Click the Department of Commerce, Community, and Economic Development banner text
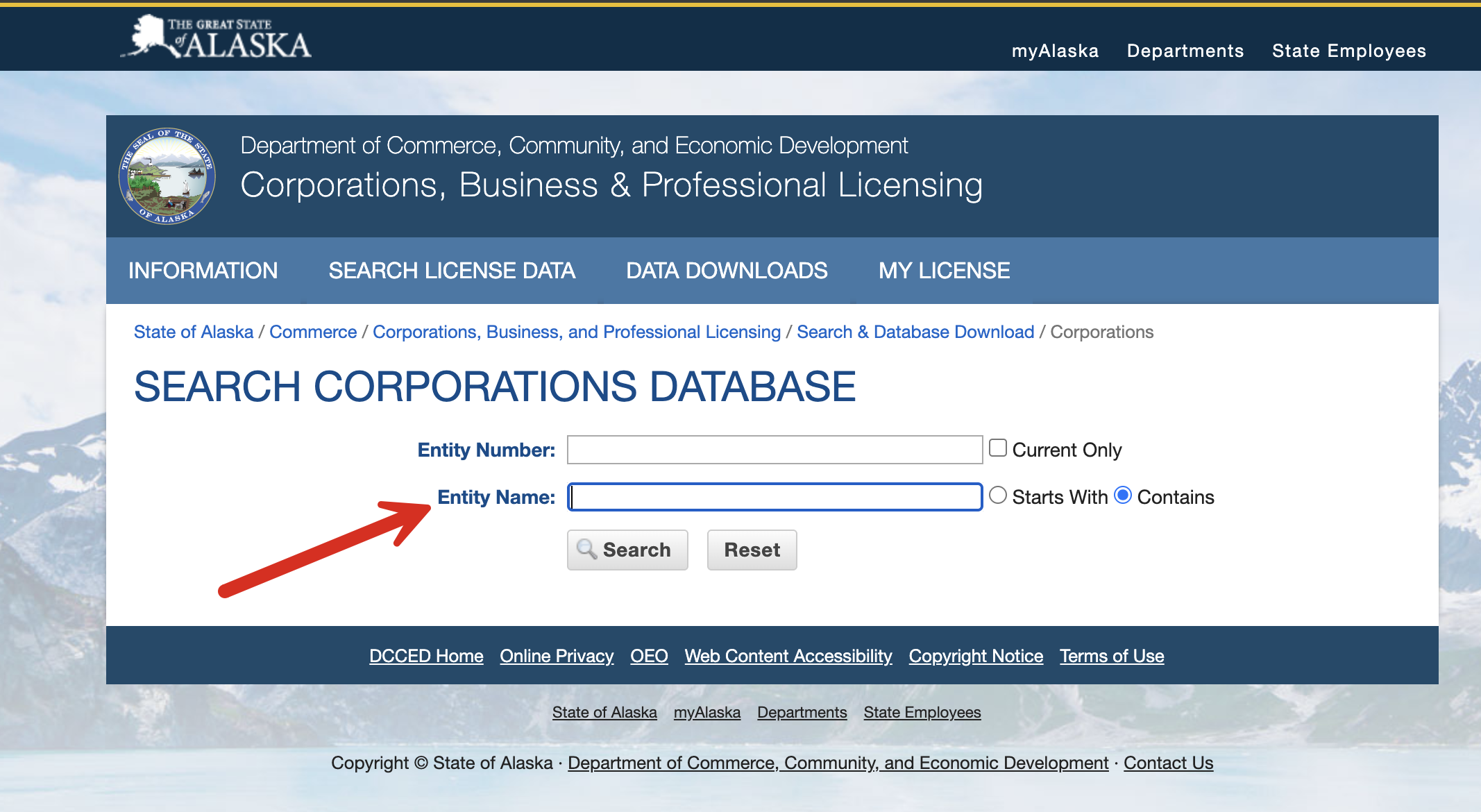This screenshot has width=1481, height=812. [x=574, y=146]
